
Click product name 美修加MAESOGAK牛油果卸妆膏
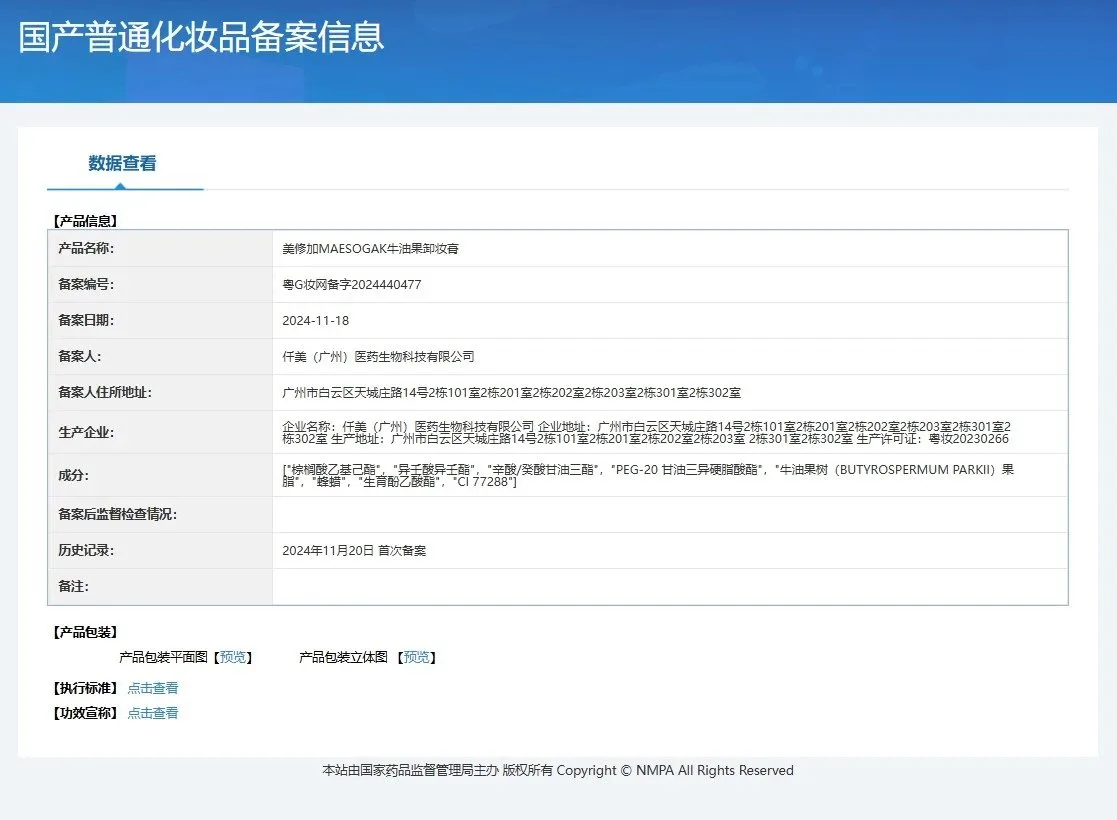[370, 249]
